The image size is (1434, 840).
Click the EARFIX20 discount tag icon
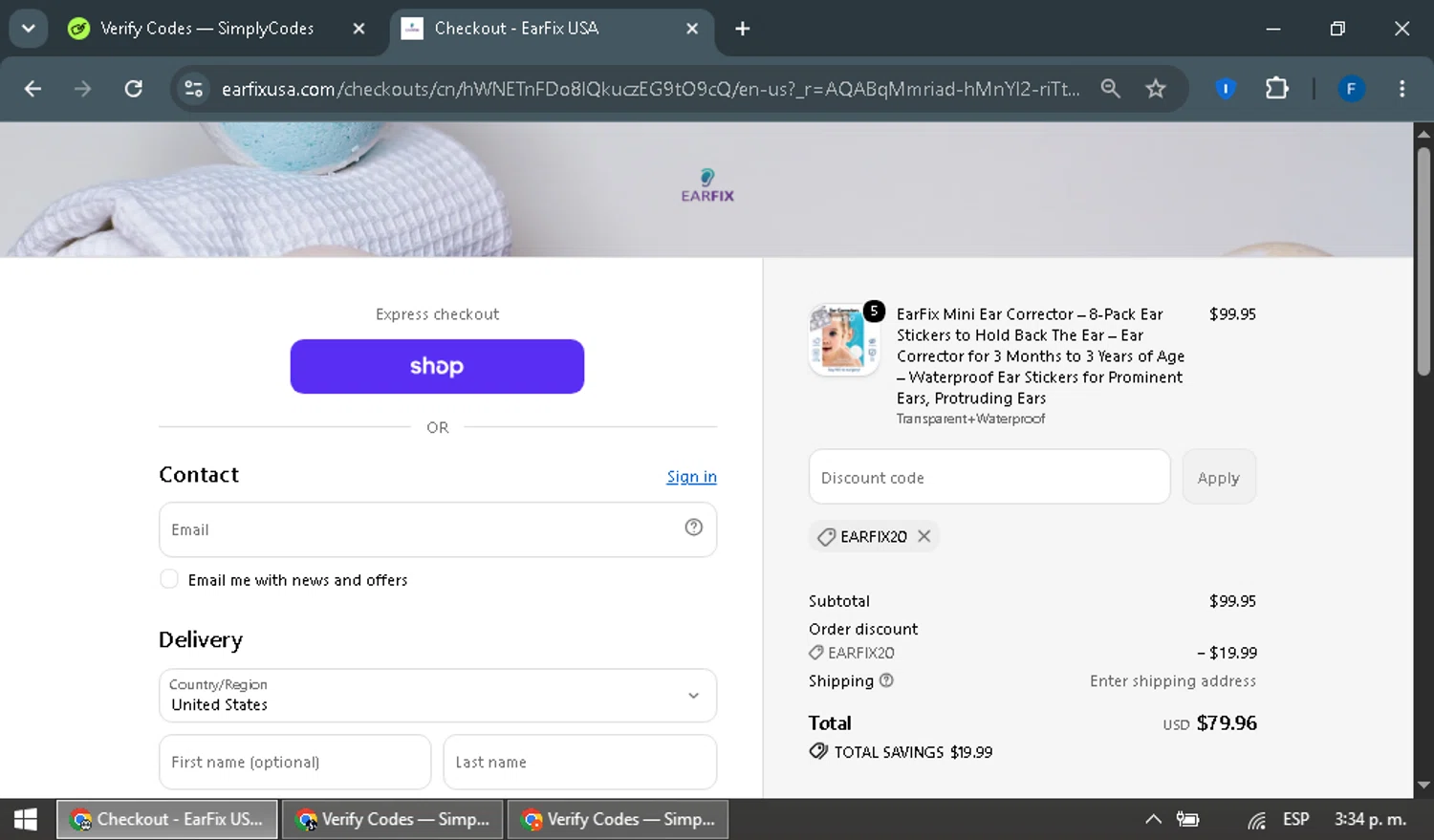[x=826, y=537]
